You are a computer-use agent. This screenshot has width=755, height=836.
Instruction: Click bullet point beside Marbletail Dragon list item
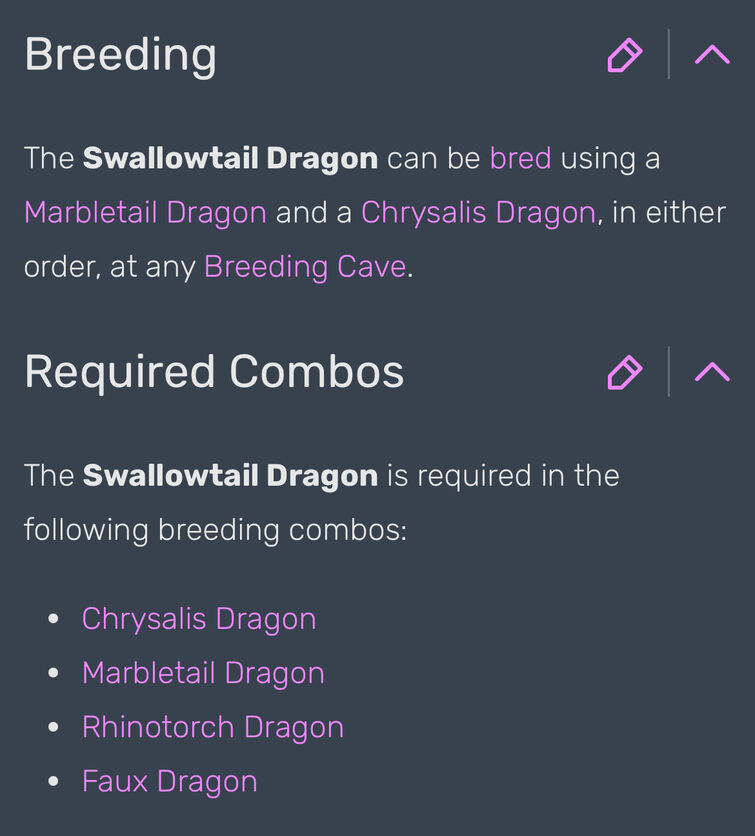53,673
